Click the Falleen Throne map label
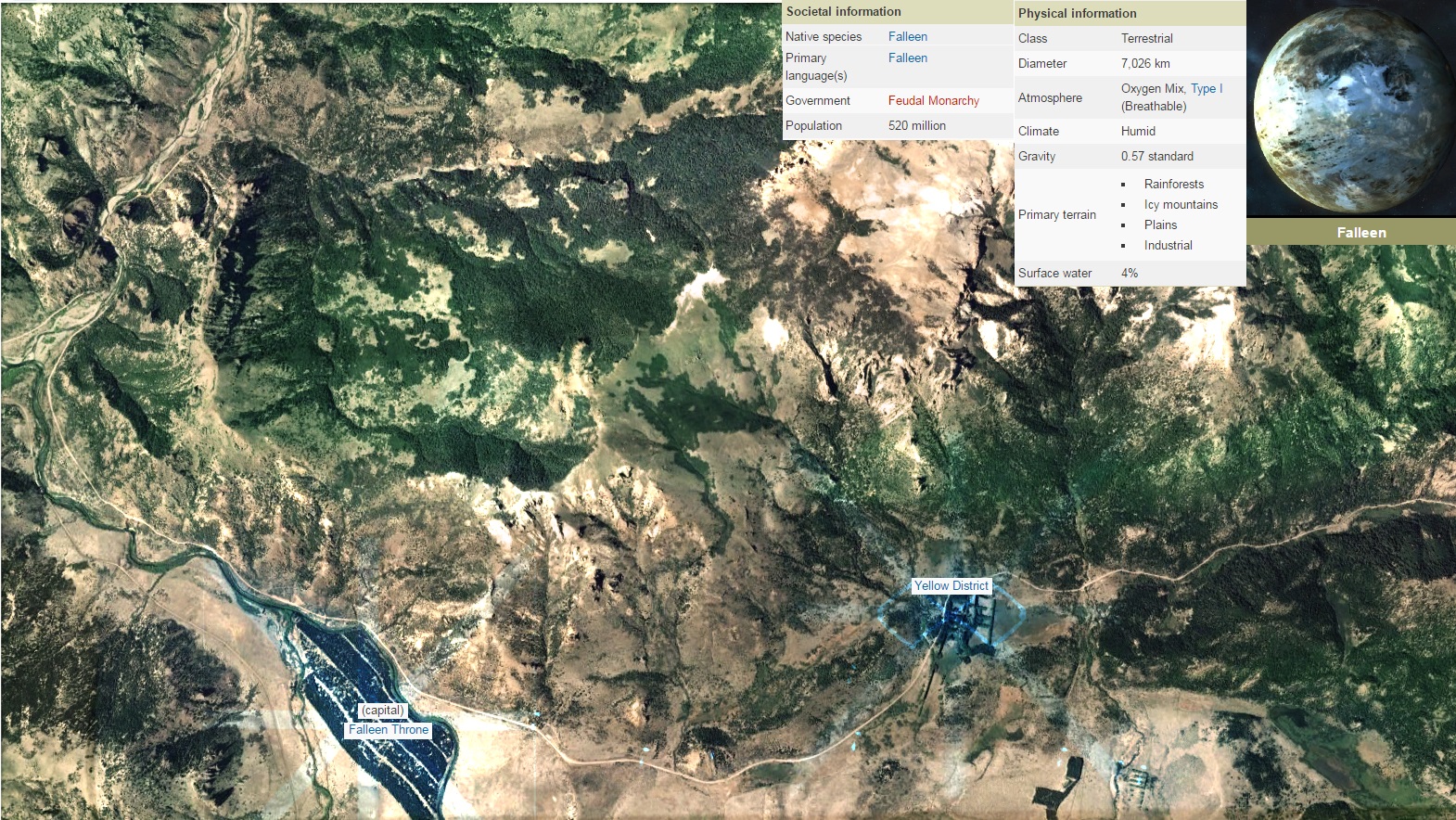Image resolution: width=1456 pixels, height=820 pixels. (389, 730)
